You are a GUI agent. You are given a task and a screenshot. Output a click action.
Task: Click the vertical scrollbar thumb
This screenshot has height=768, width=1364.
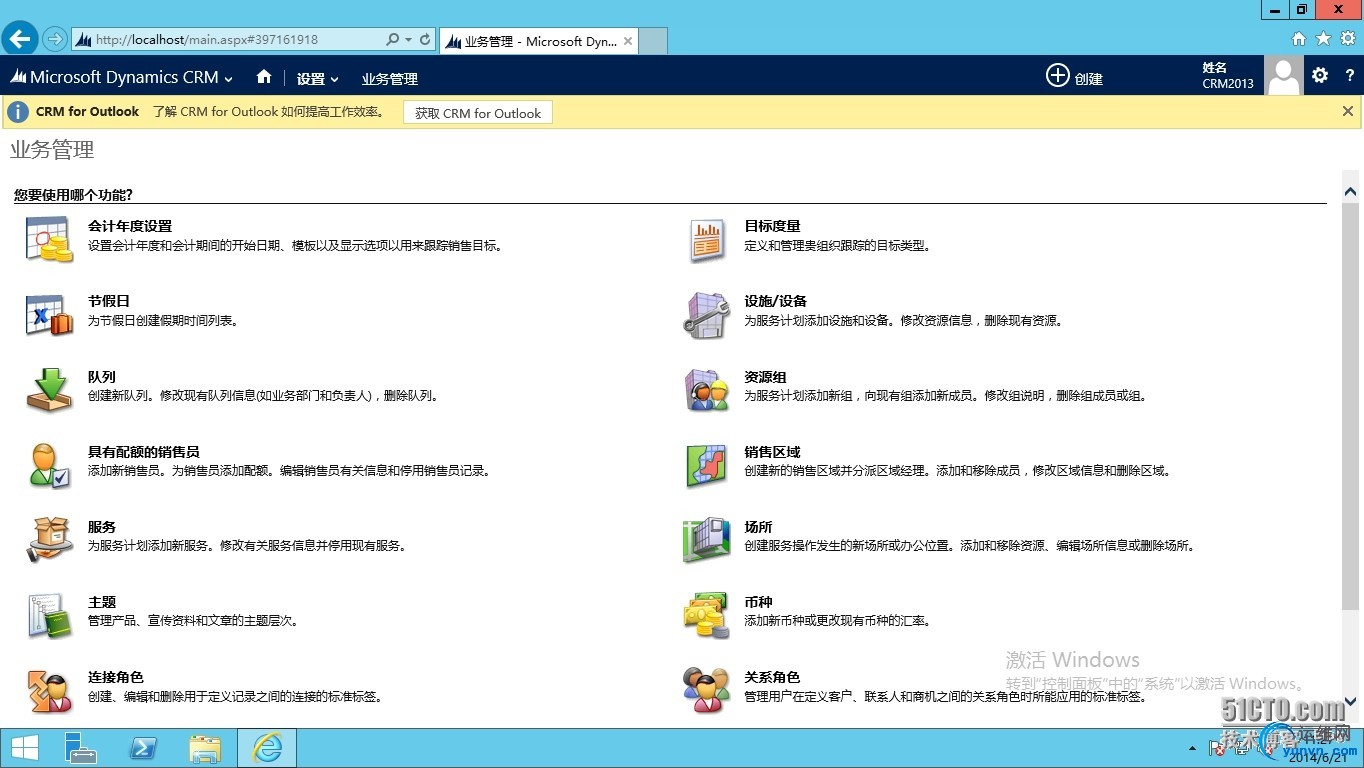(x=1351, y=404)
